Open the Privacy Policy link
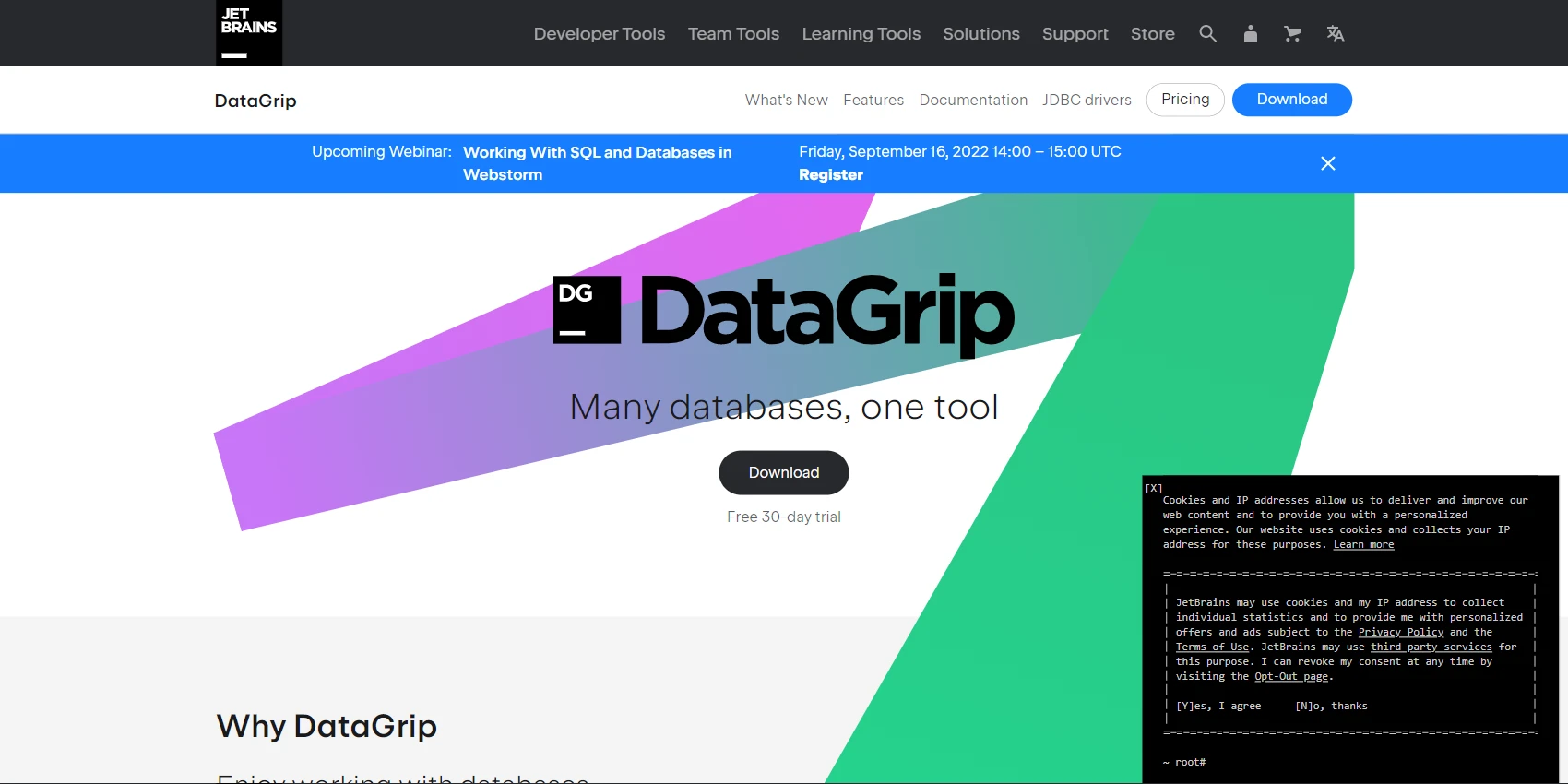Screen dimensions: 1568x784 (x=1401, y=632)
